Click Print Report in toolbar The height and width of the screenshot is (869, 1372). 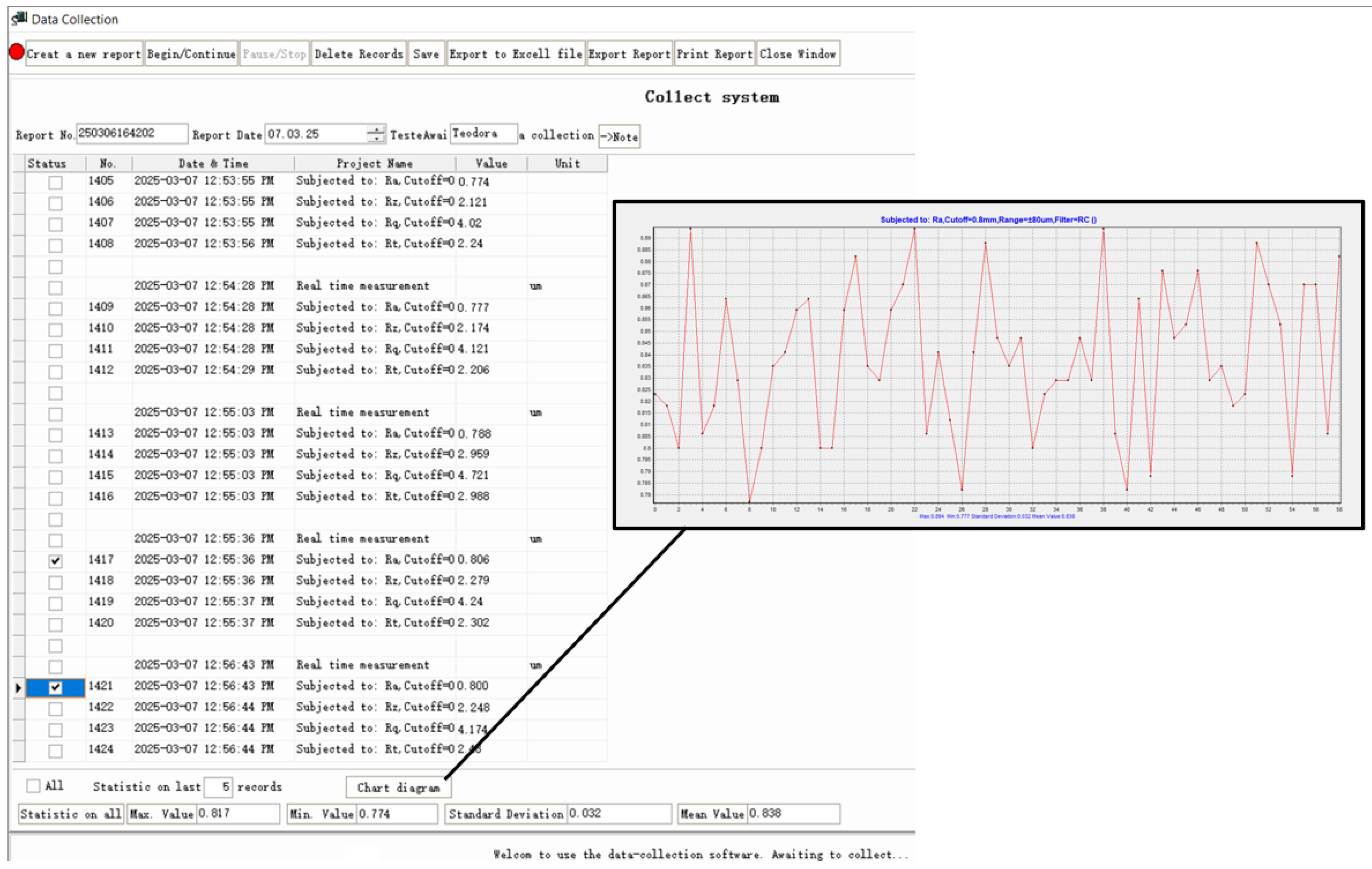click(x=714, y=54)
